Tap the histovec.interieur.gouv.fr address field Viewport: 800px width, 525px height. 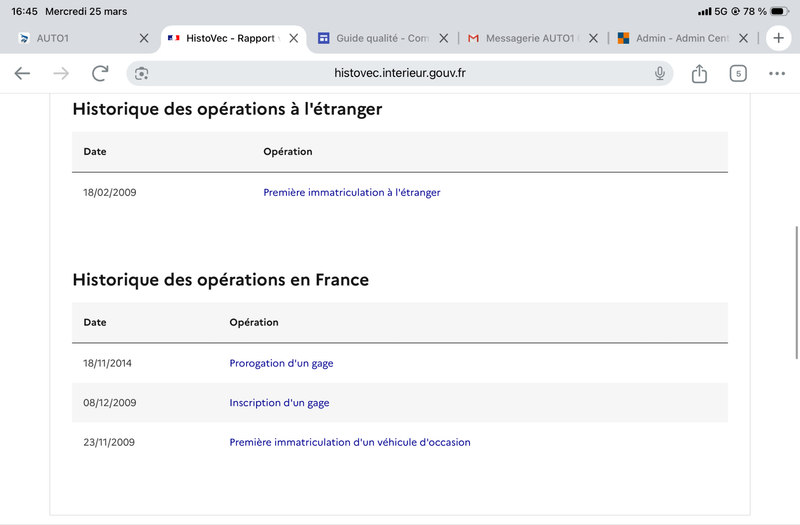pyautogui.click(x=400, y=73)
